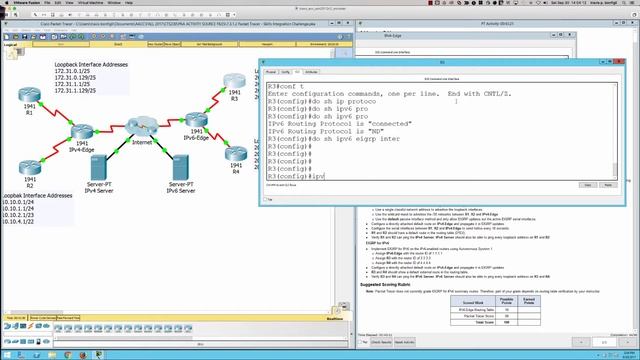
Task: Click the "10.10.4.1/22" address text
Action: tap(18, 222)
